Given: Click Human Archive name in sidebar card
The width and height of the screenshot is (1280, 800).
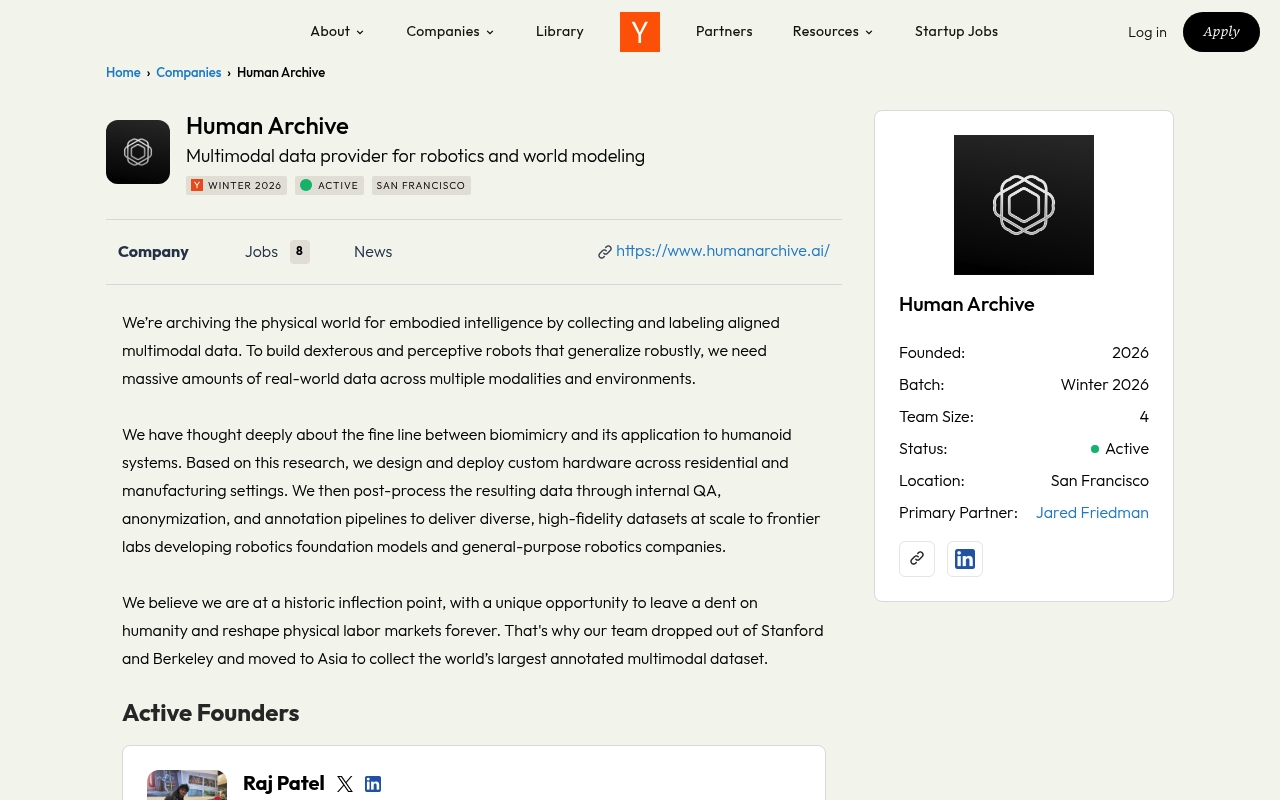Looking at the screenshot, I should click(967, 304).
